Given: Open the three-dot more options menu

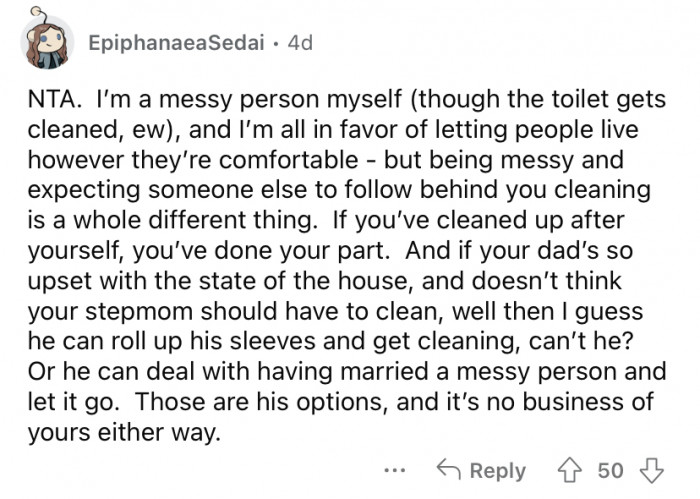Looking at the screenshot, I should click(x=395, y=470).
